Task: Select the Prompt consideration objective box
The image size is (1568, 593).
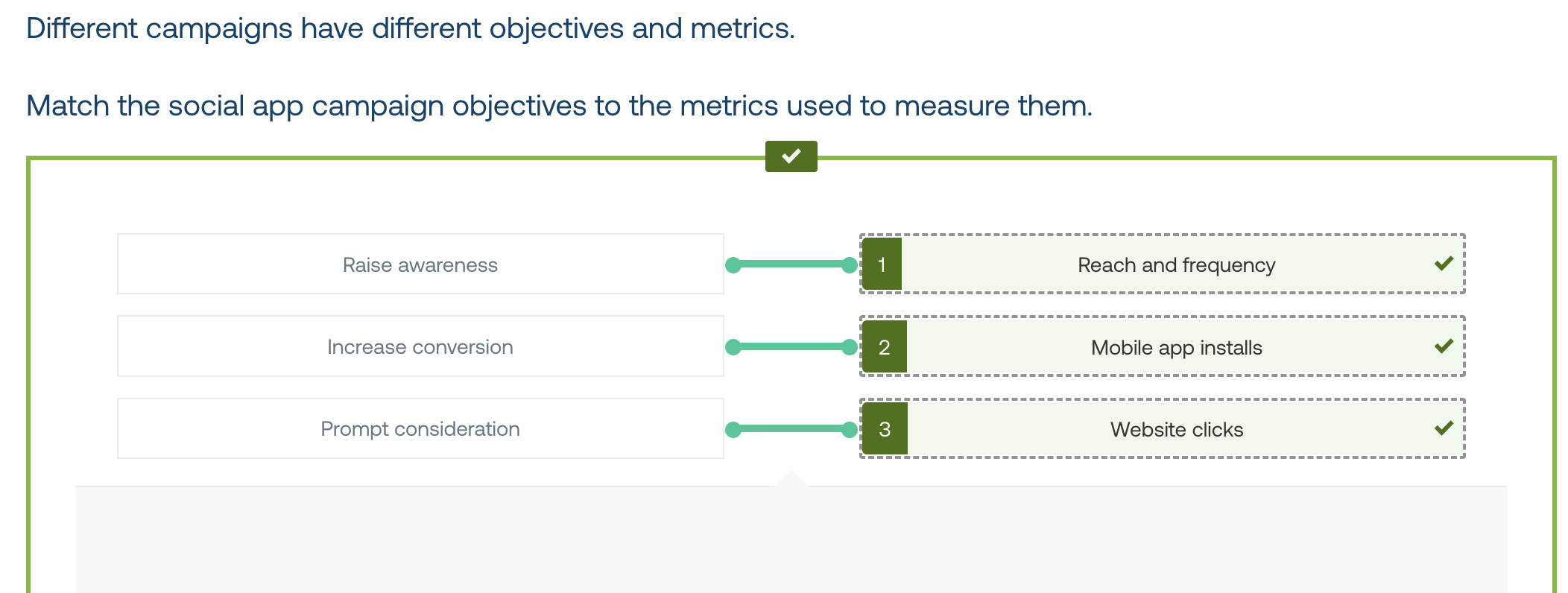Action: [420, 428]
